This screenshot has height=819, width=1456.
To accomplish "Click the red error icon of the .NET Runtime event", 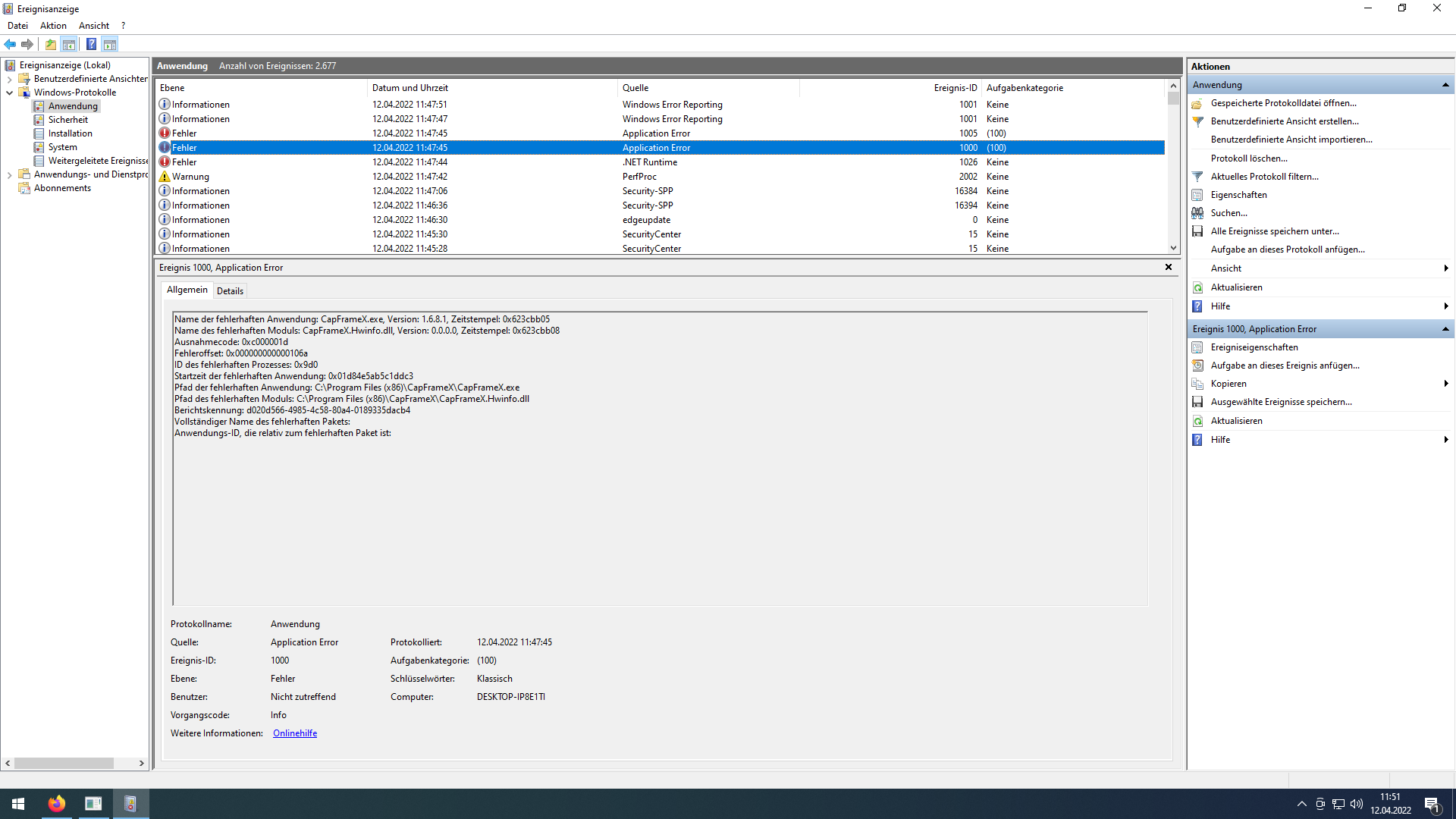I will click(165, 162).
